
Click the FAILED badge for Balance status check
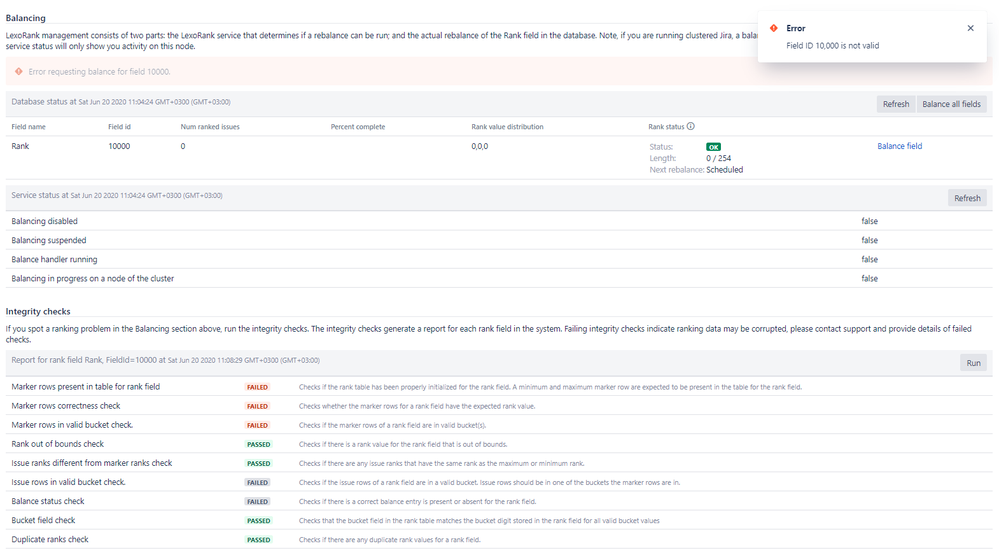pos(258,502)
